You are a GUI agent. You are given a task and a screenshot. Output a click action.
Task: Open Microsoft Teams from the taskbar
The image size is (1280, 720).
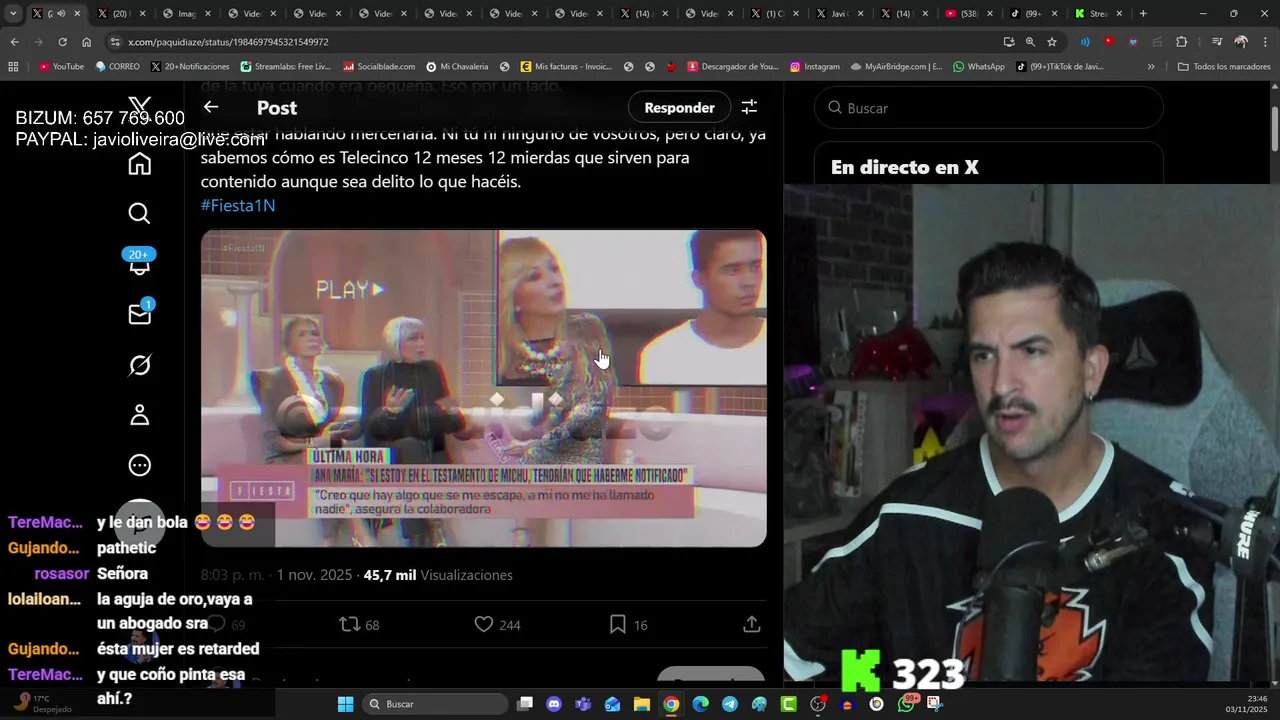click(583, 704)
